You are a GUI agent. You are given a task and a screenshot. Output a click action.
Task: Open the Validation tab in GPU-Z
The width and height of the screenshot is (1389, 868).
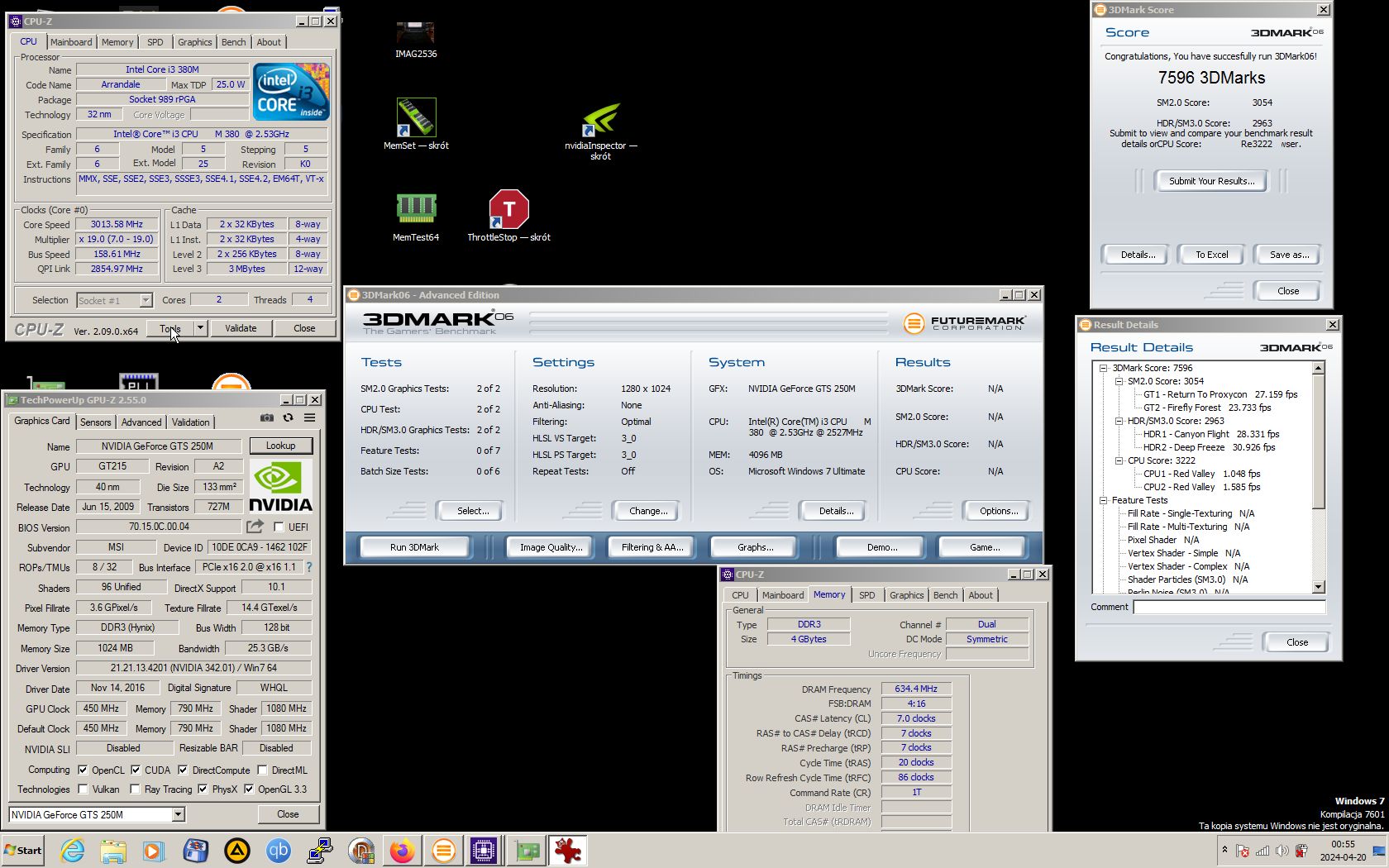click(190, 422)
